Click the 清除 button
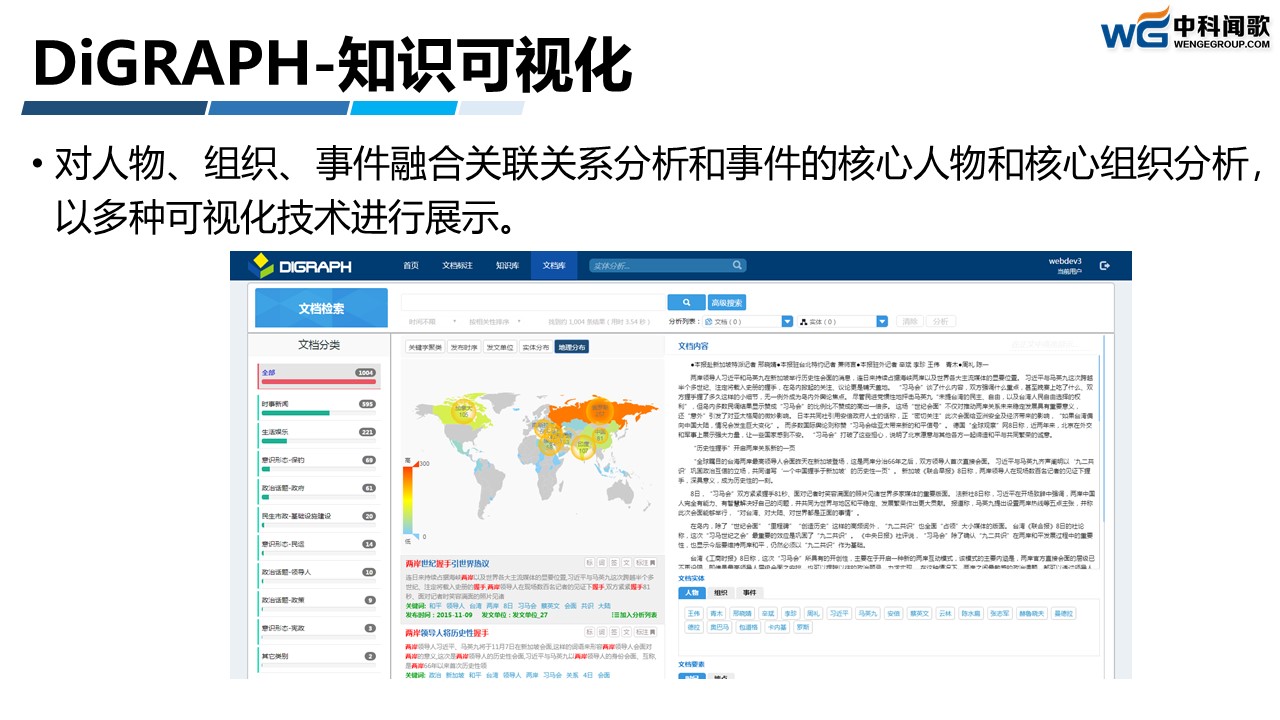Image resolution: width=1280 pixels, height=720 pixels. tap(909, 322)
